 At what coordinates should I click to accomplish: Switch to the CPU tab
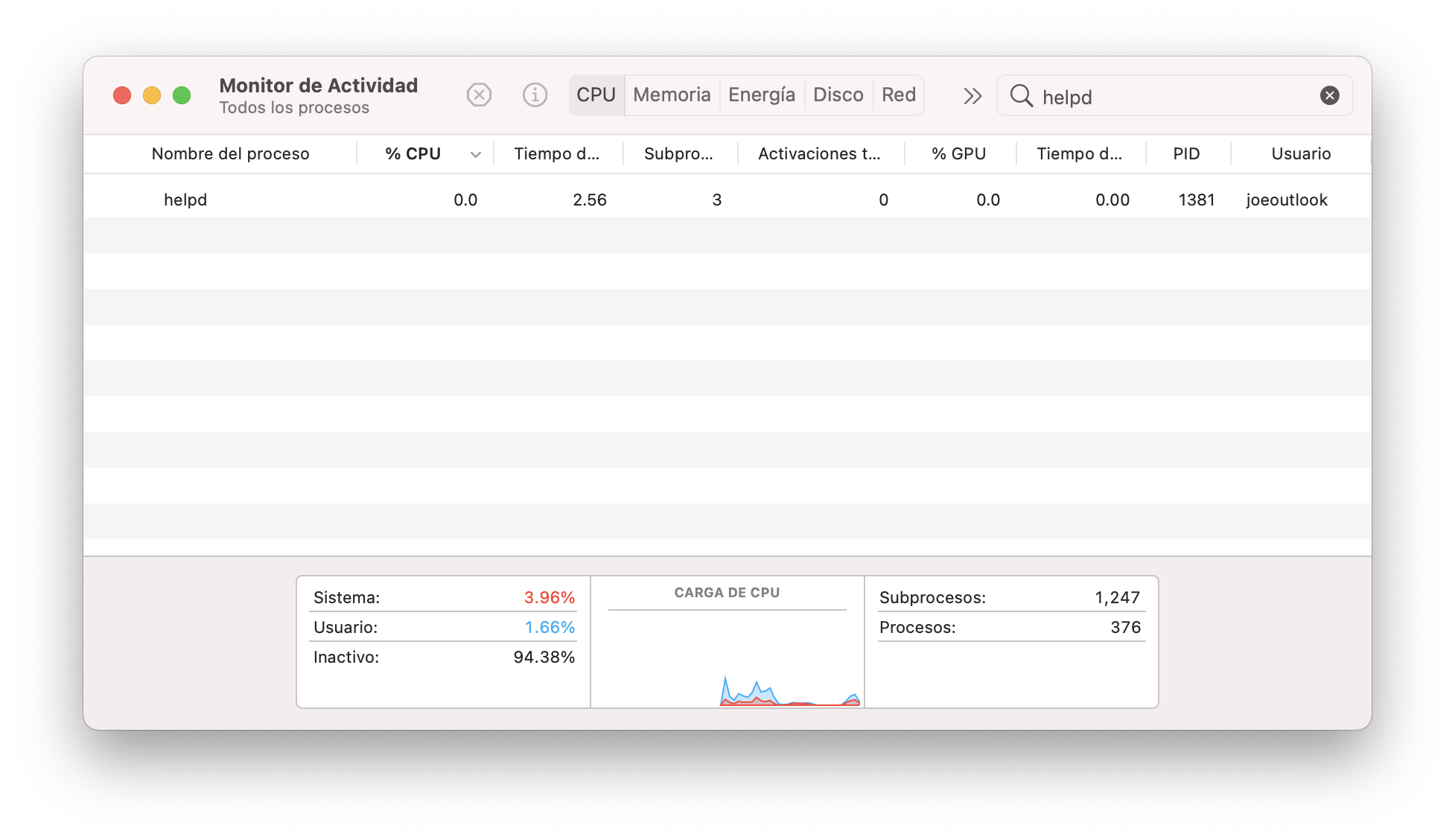pos(596,95)
